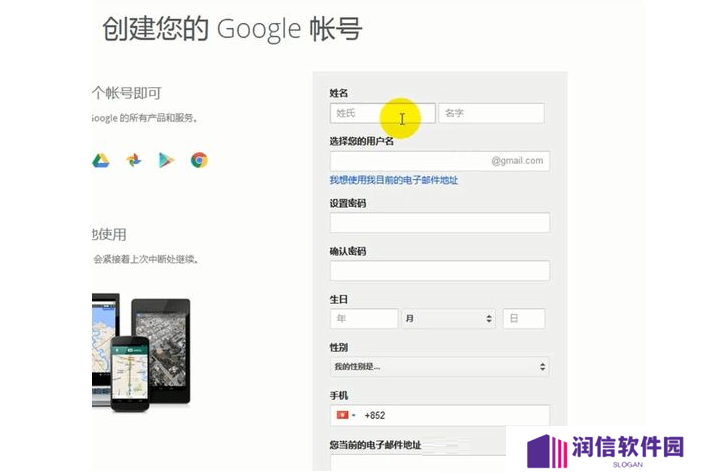Expand the country code flag selector arrow
Viewport: 706px width, 476px height.
point(354,415)
